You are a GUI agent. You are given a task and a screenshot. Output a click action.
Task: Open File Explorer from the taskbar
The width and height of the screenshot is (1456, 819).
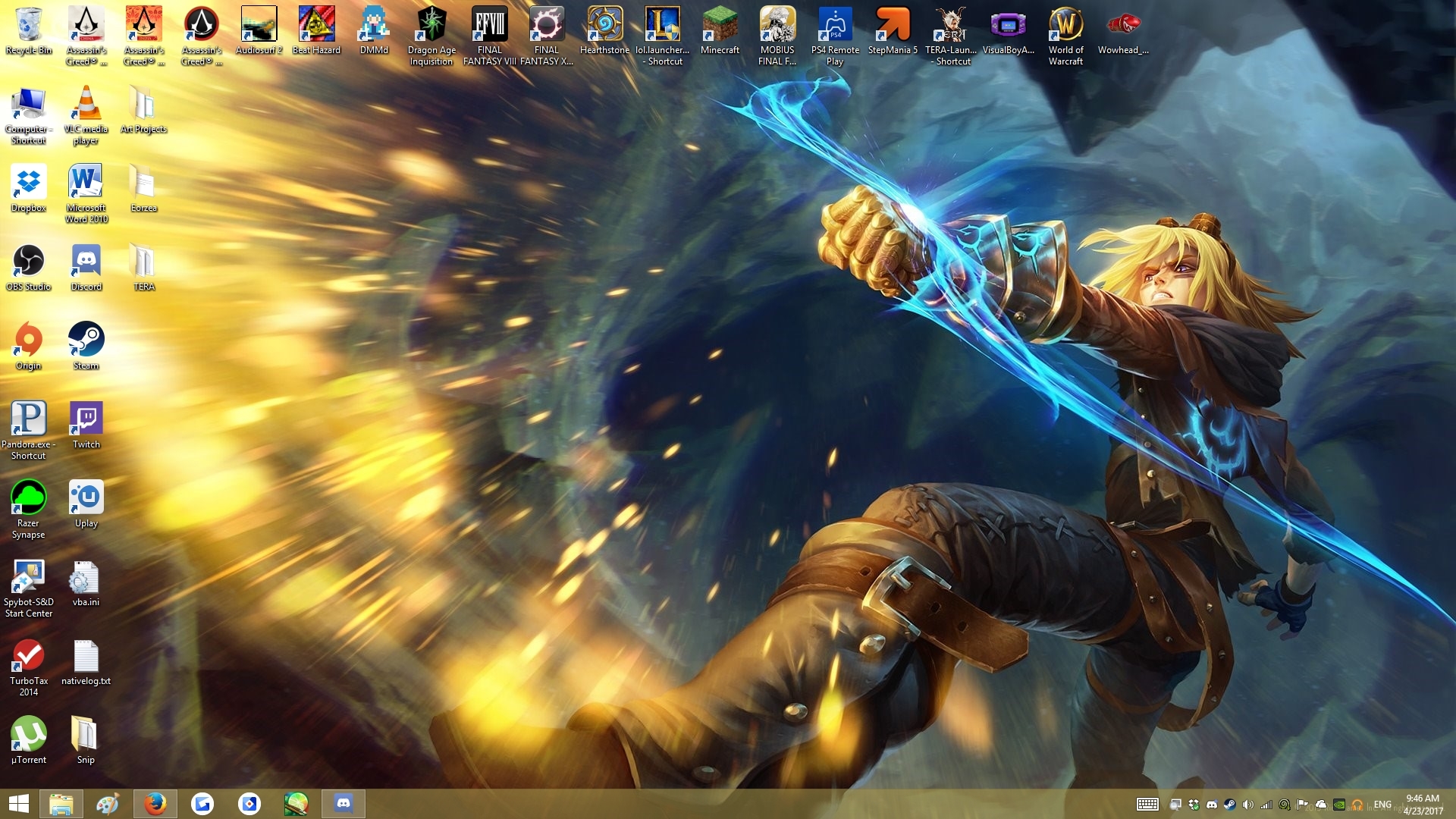pyautogui.click(x=61, y=804)
